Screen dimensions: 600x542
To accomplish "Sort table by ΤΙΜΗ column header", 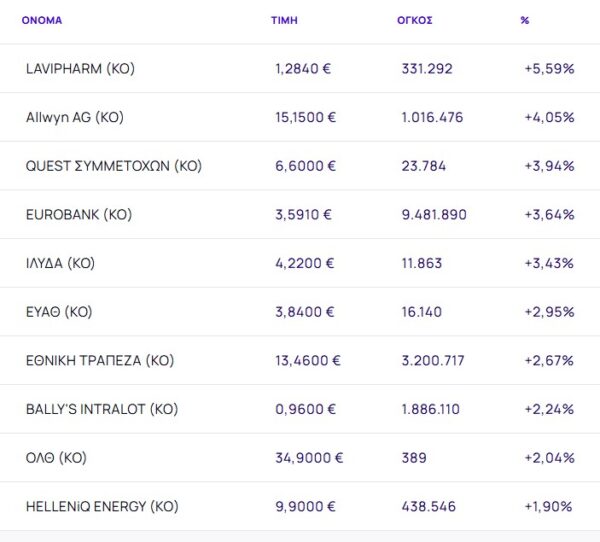I will pyautogui.click(x=283, y=20).
